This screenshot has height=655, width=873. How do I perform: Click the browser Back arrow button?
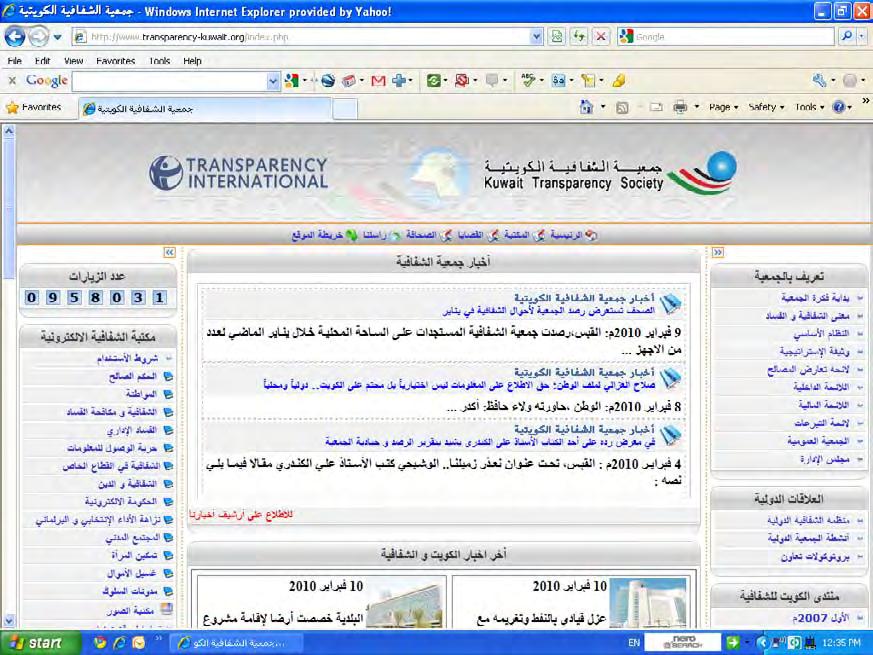coord(15,37)
